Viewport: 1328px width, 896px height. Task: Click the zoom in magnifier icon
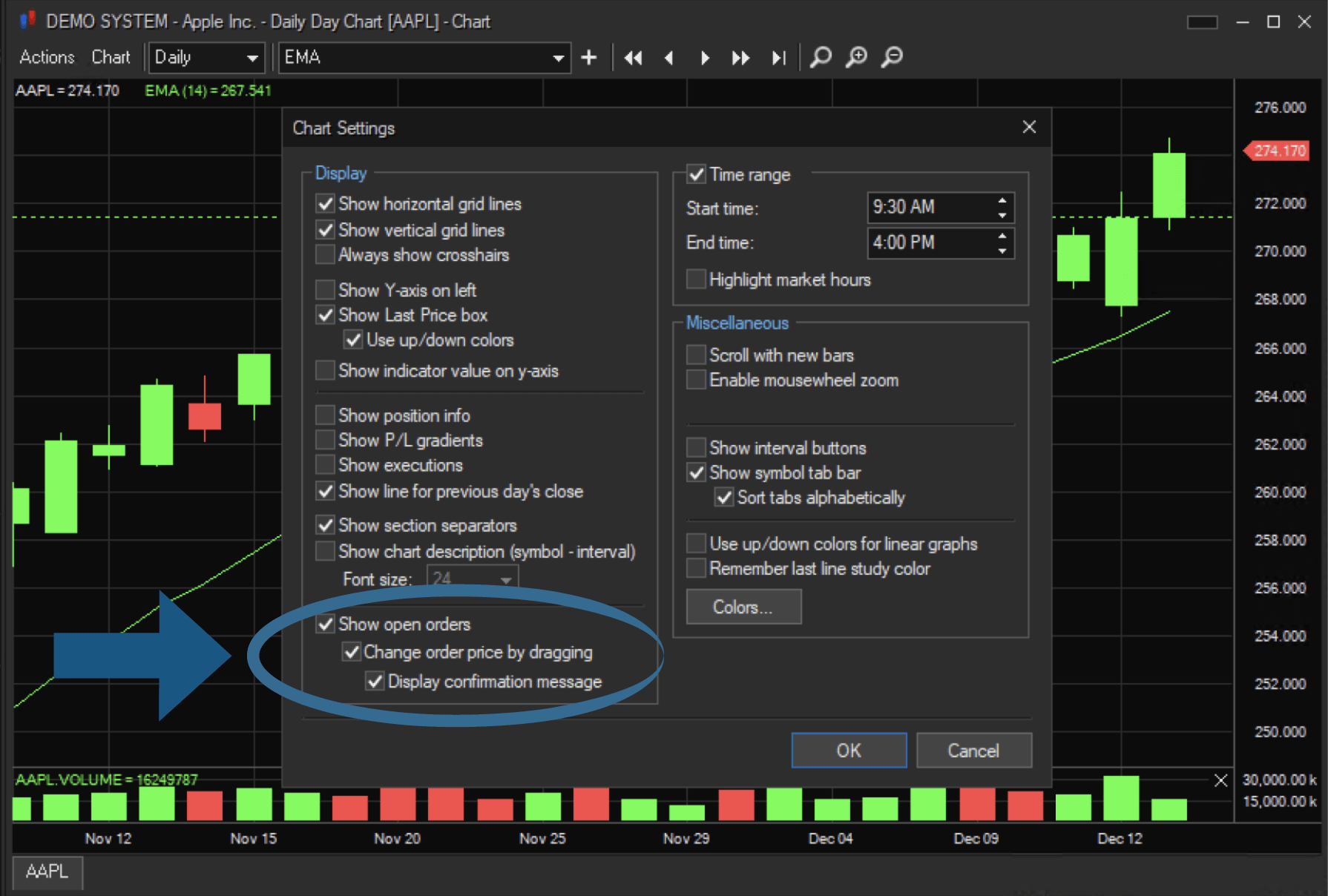point(856,57)
